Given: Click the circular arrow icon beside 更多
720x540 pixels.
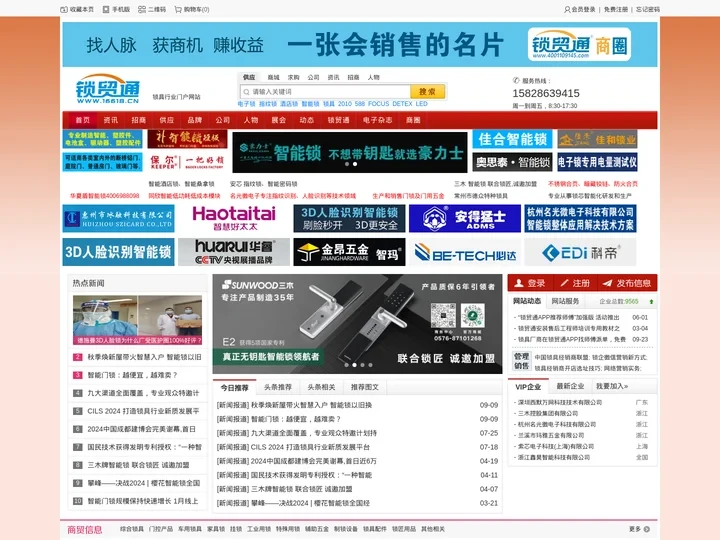Looking at the screenshot, I should pyautogui.click(x=647, y=529).
